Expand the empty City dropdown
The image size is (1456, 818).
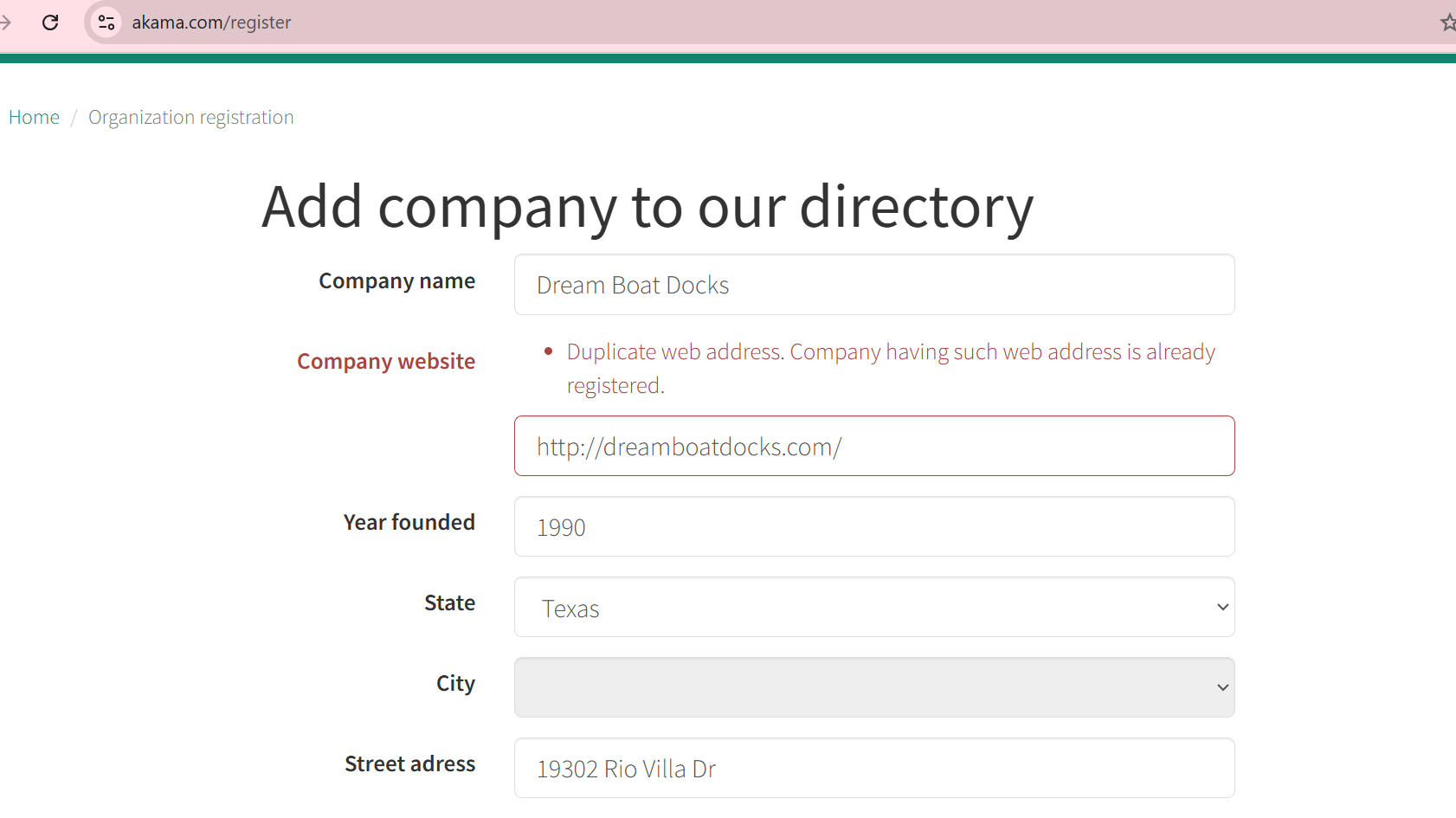[873, 687]
